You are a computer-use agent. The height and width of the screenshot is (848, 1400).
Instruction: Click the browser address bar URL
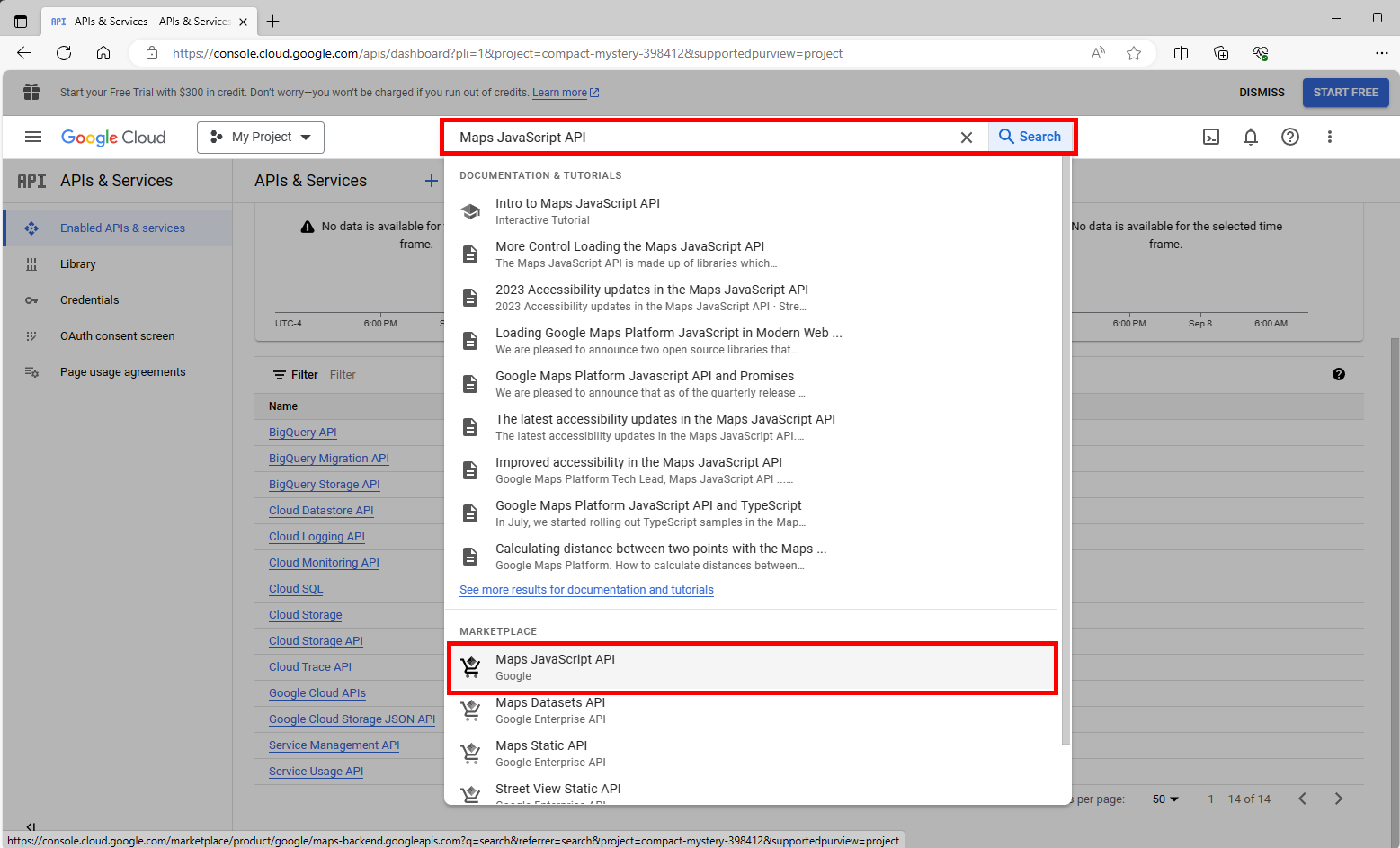[507, 53]
